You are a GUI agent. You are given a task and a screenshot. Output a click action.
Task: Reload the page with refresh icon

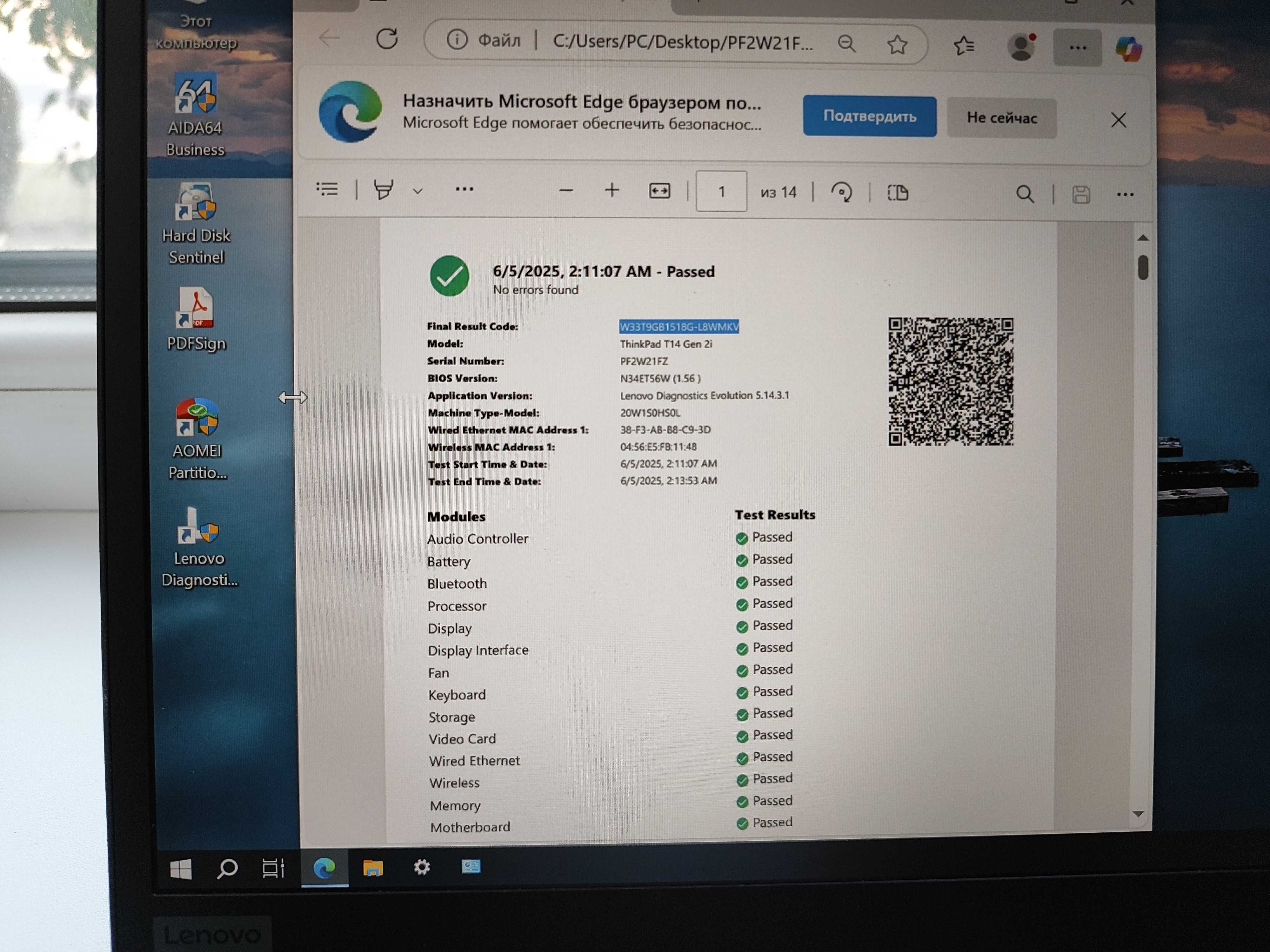(387, 39)
